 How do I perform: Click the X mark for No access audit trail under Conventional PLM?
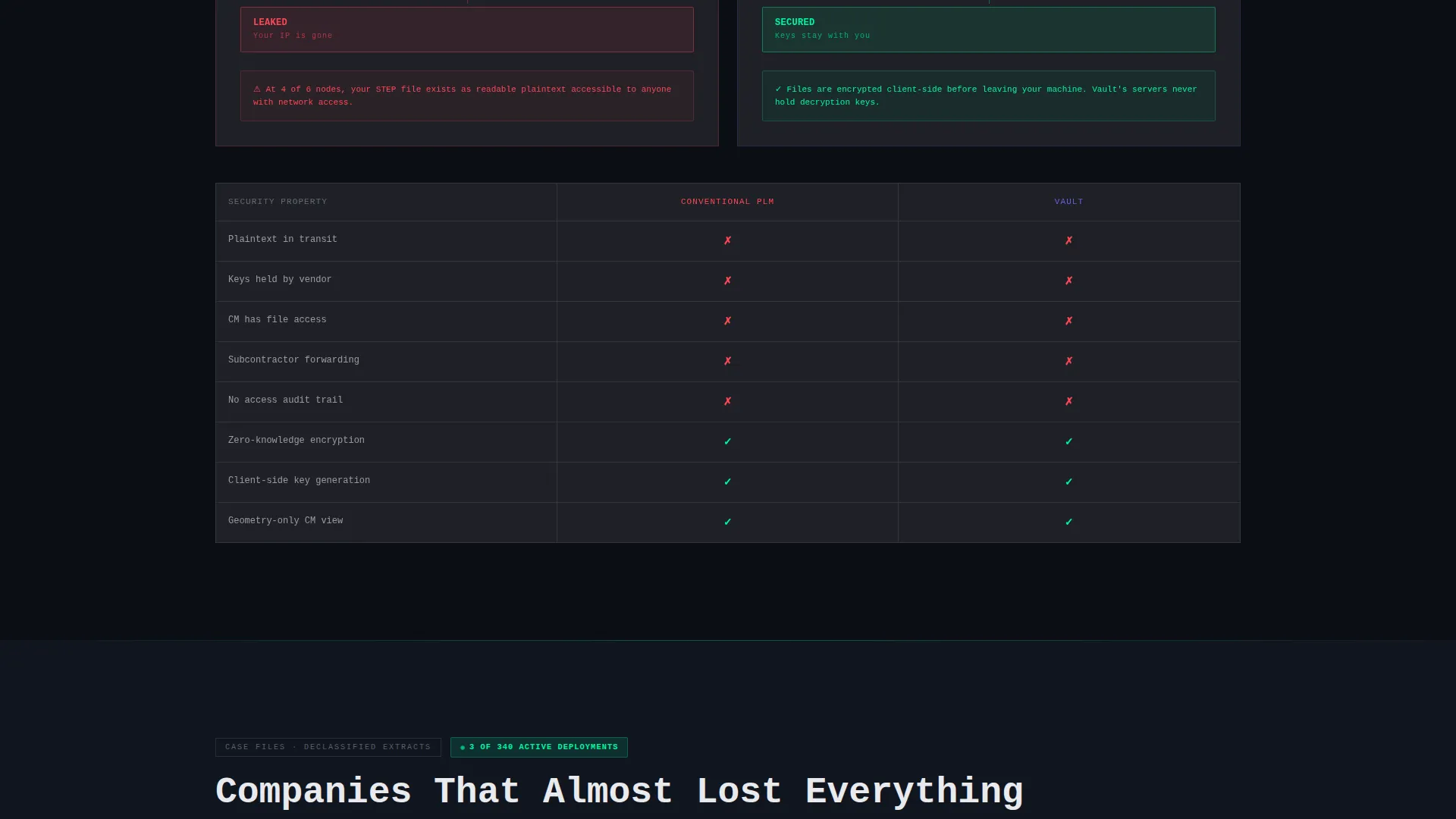[727, 401]
